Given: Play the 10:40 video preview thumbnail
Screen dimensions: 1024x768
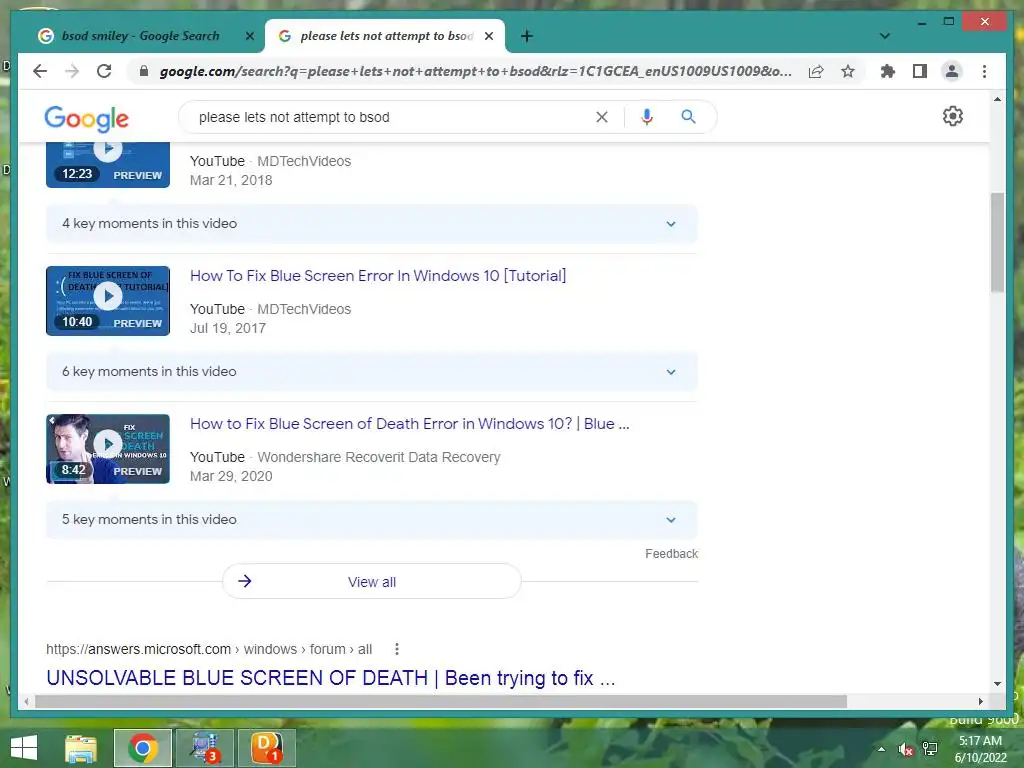Looking at the screenshot, I should point(108,301).
